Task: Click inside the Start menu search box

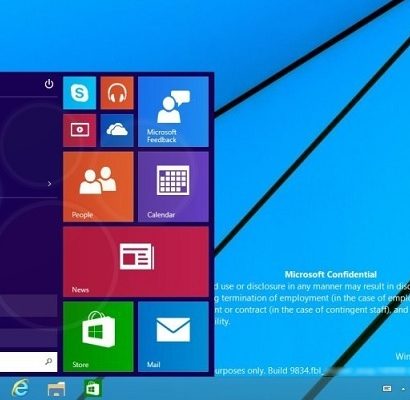Action: coord(28,362)
